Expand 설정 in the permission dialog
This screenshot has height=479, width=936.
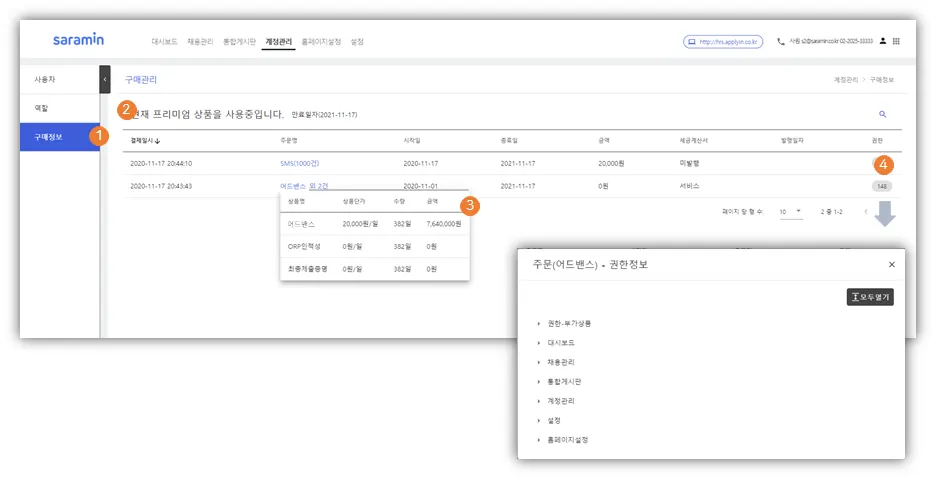(549, 420)
